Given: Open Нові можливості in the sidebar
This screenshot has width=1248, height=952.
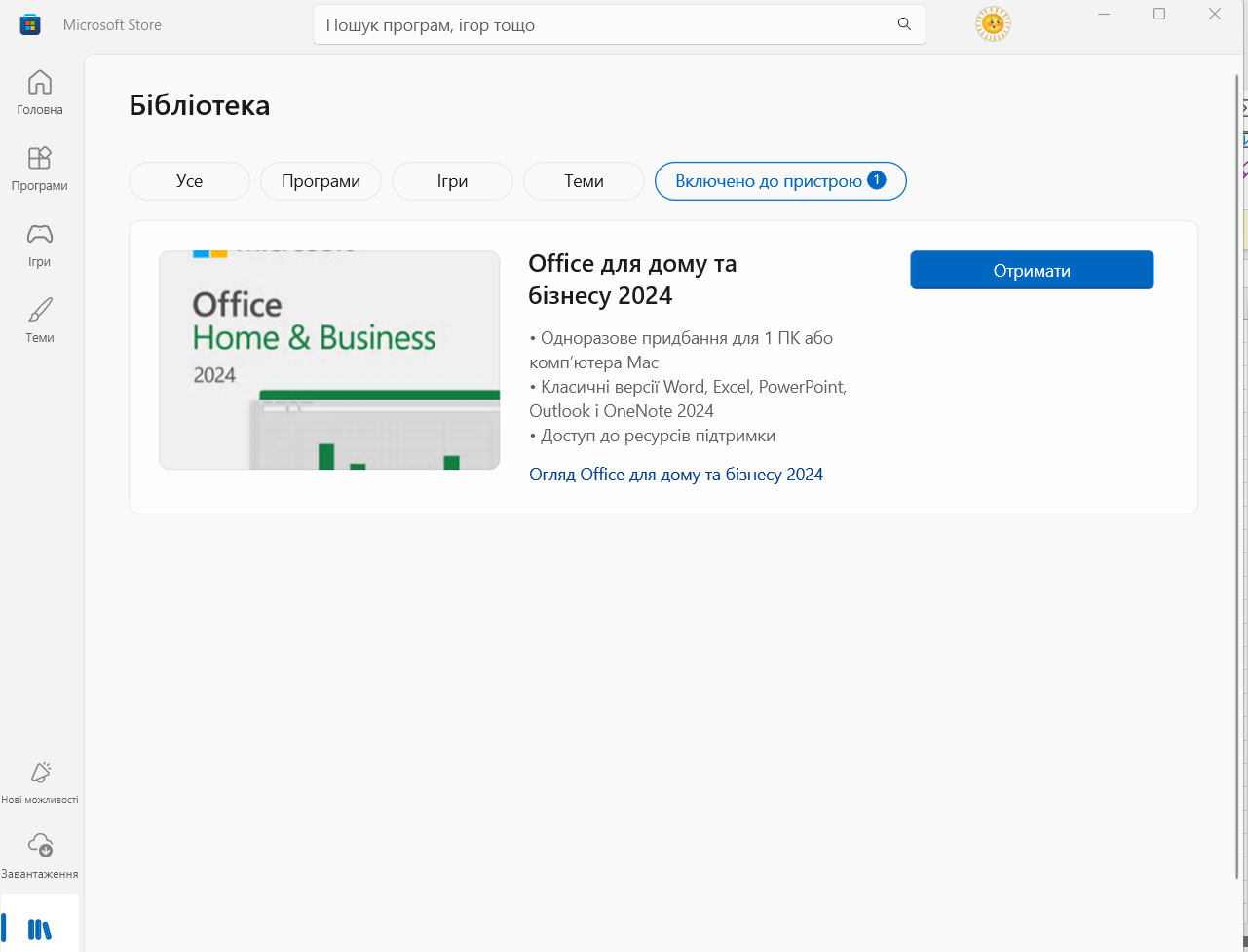Looking at the screenshot, I should [x=40, y=782].
